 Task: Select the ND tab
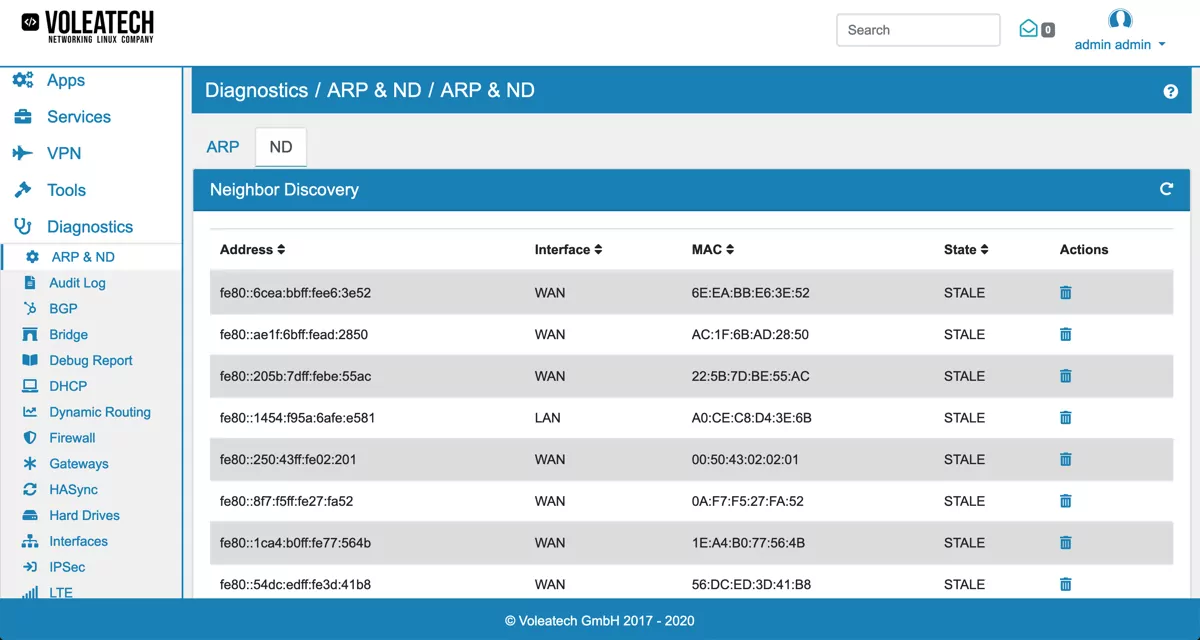click(281, 147)
